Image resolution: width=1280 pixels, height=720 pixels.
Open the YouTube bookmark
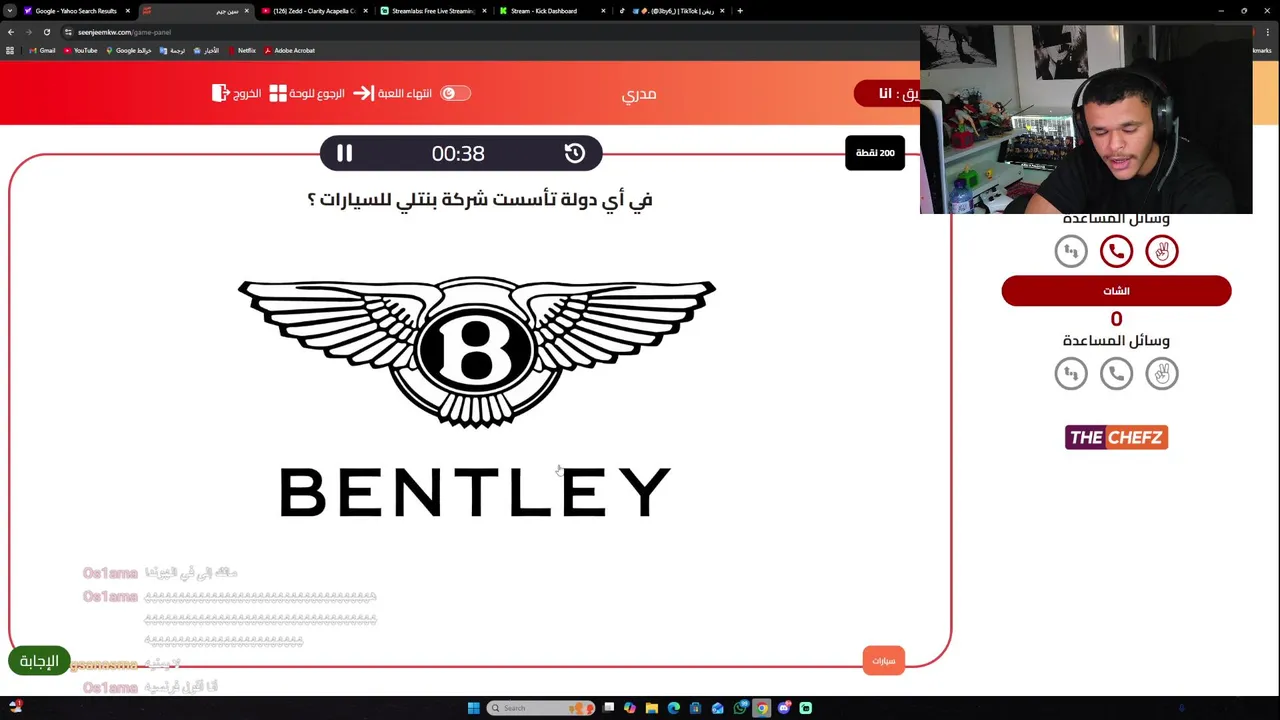[x=80, y=50]
